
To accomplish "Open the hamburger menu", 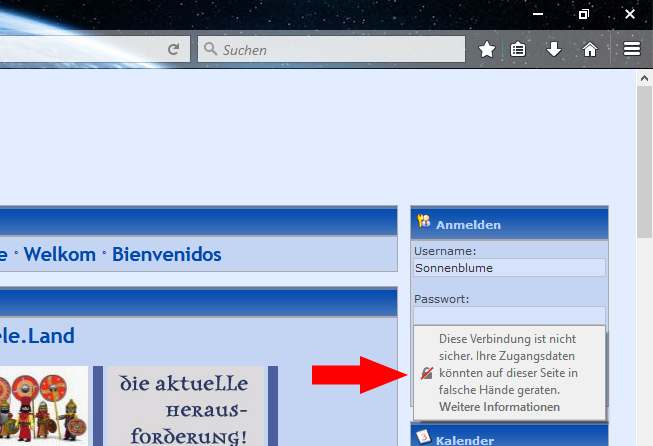I will click(631, 49).
